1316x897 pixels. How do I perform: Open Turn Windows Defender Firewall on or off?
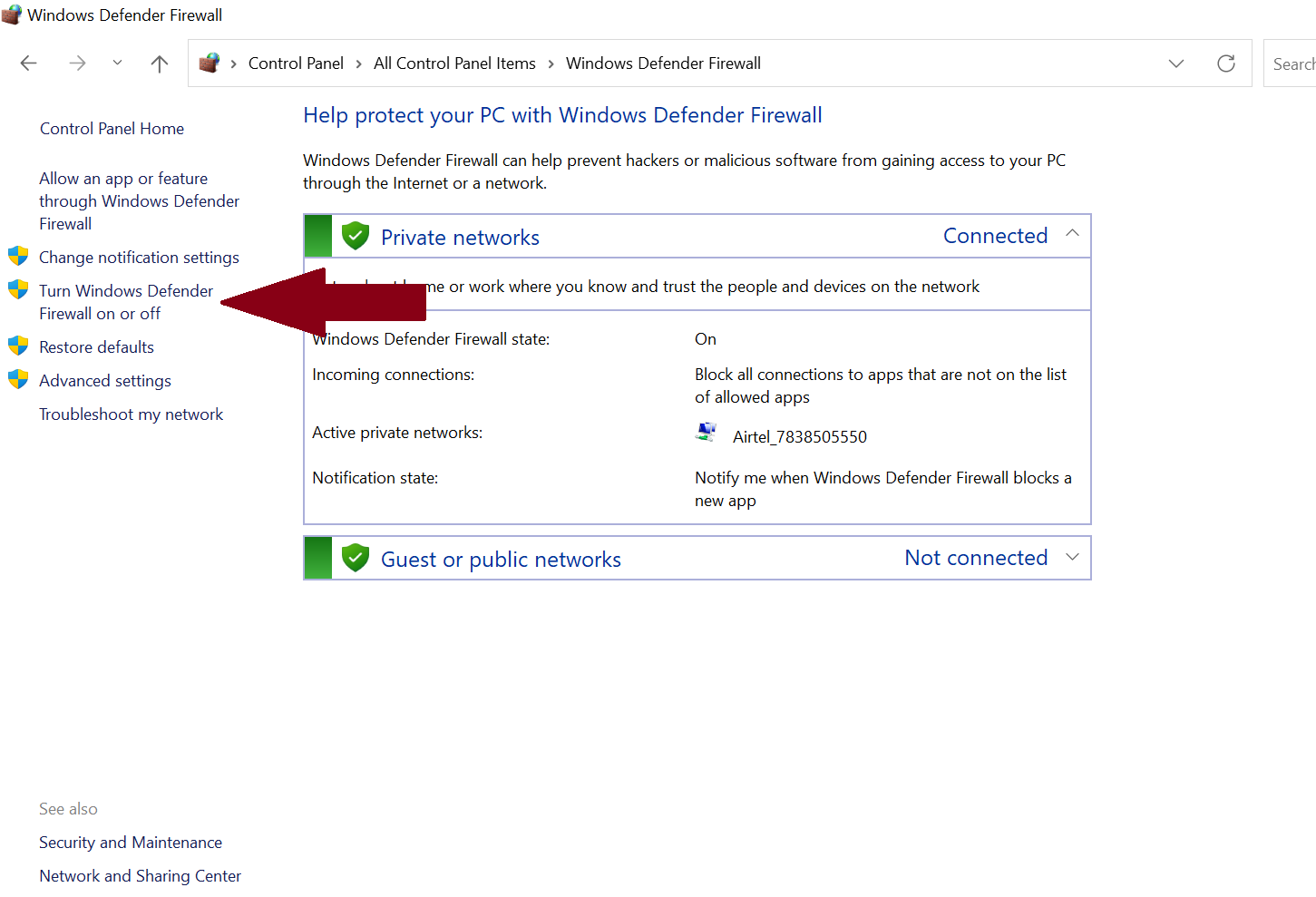[x=126, y=302]
